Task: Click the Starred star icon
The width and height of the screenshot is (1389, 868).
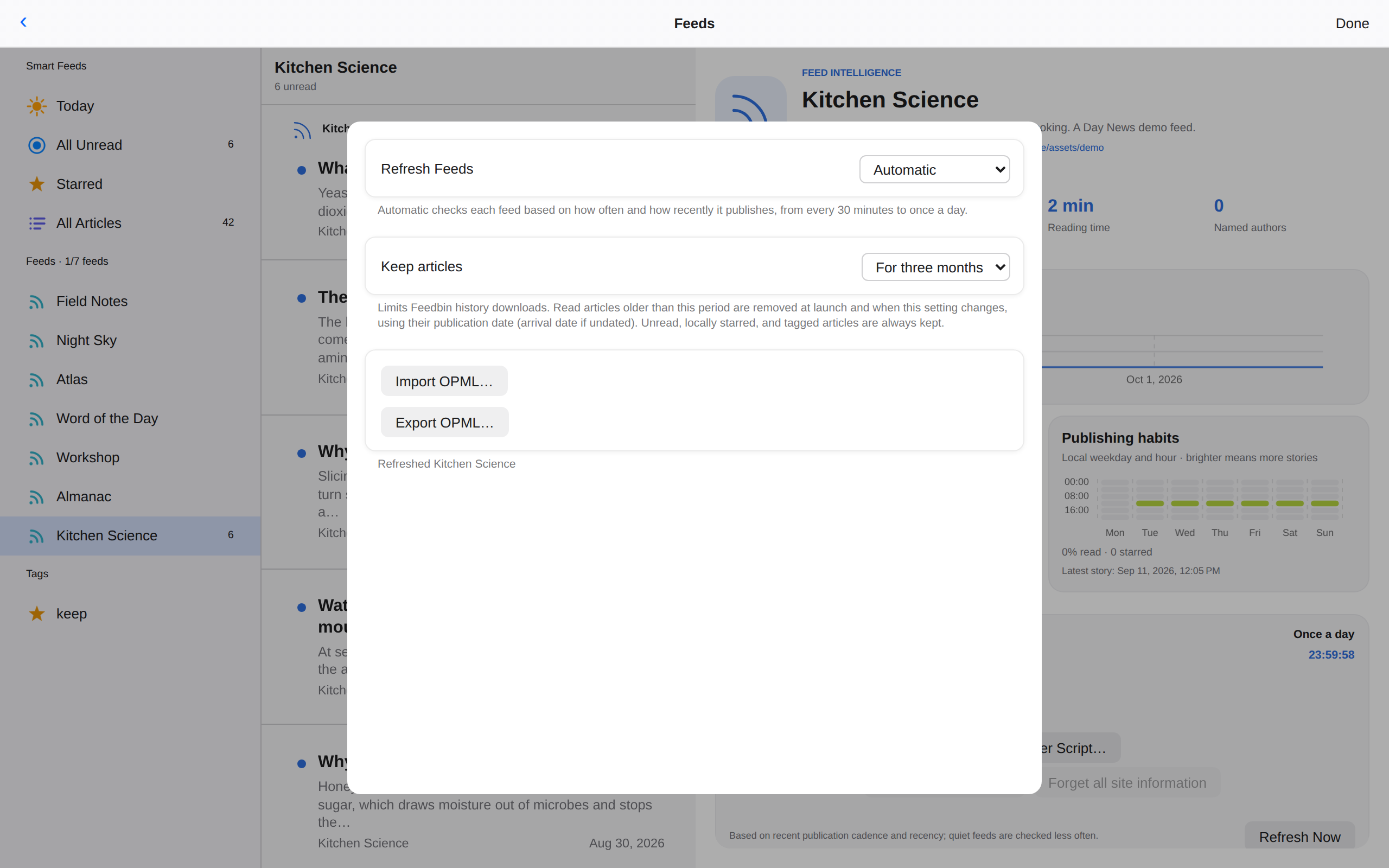Action: point(37,184)
